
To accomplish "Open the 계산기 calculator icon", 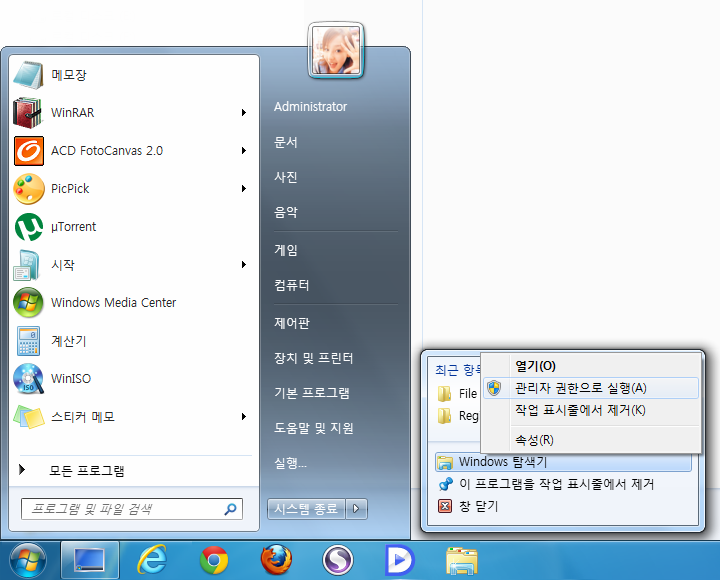I will (x=28, y=341).
